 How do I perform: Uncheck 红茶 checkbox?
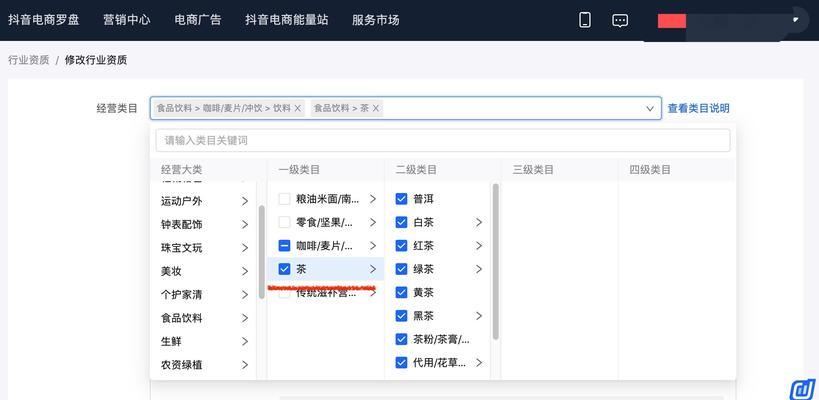pos(401,245)
